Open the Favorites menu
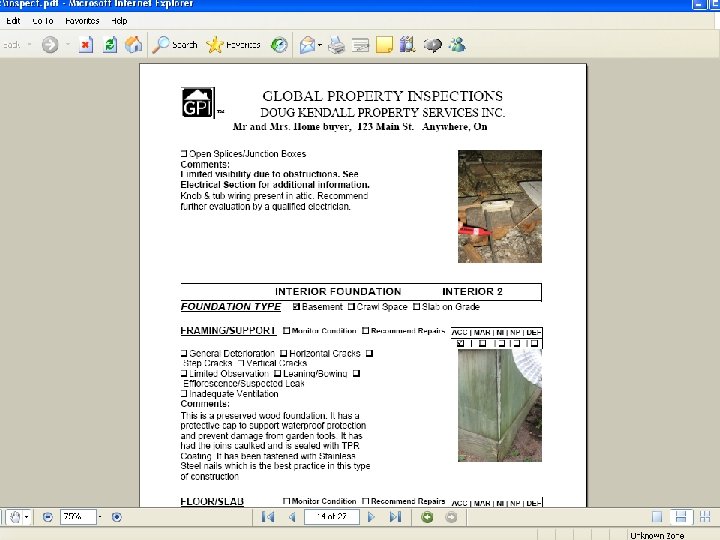 (x=82, y=21)
